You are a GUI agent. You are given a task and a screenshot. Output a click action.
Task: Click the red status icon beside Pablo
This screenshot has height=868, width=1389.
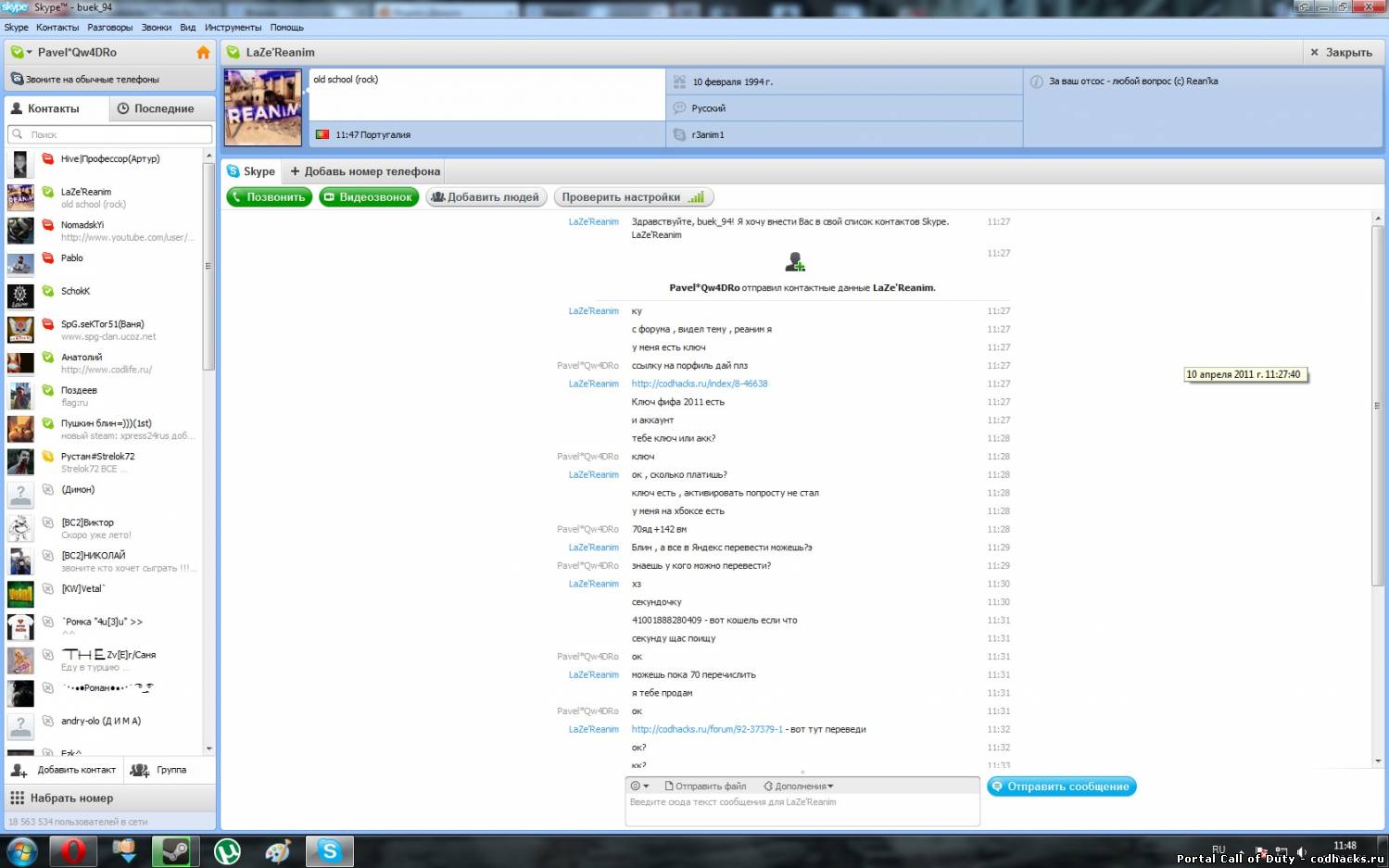(x=48, y=258)
